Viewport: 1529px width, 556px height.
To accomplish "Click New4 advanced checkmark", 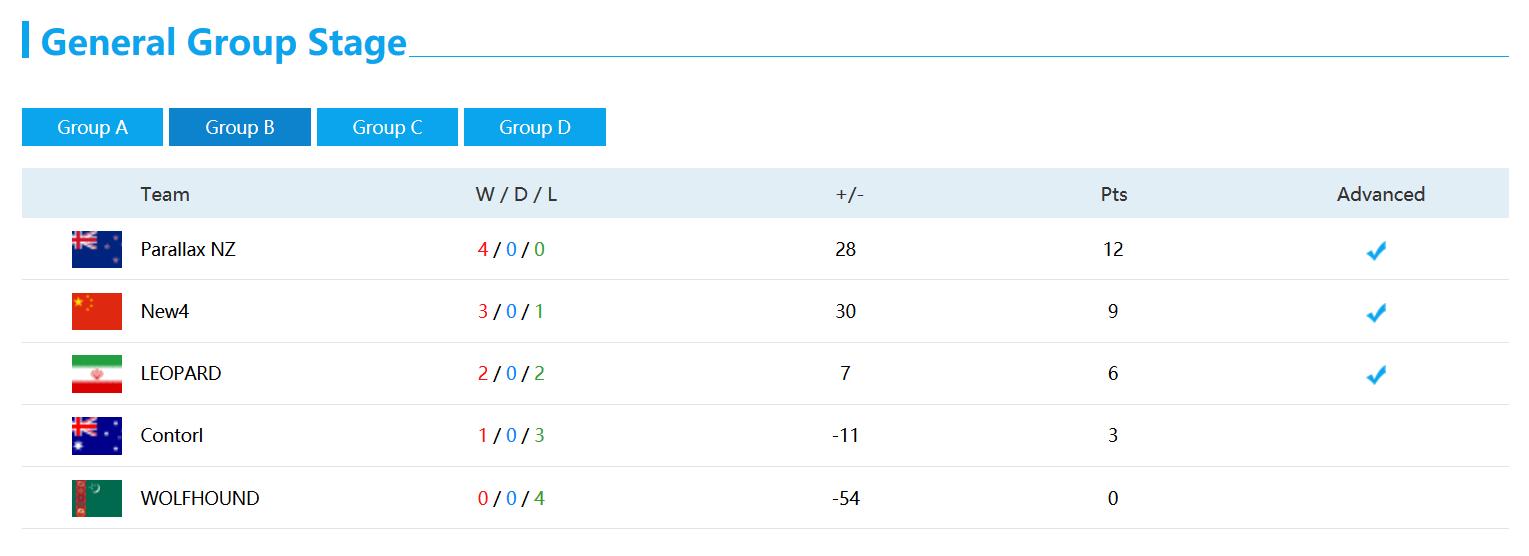I will 1376,313.
